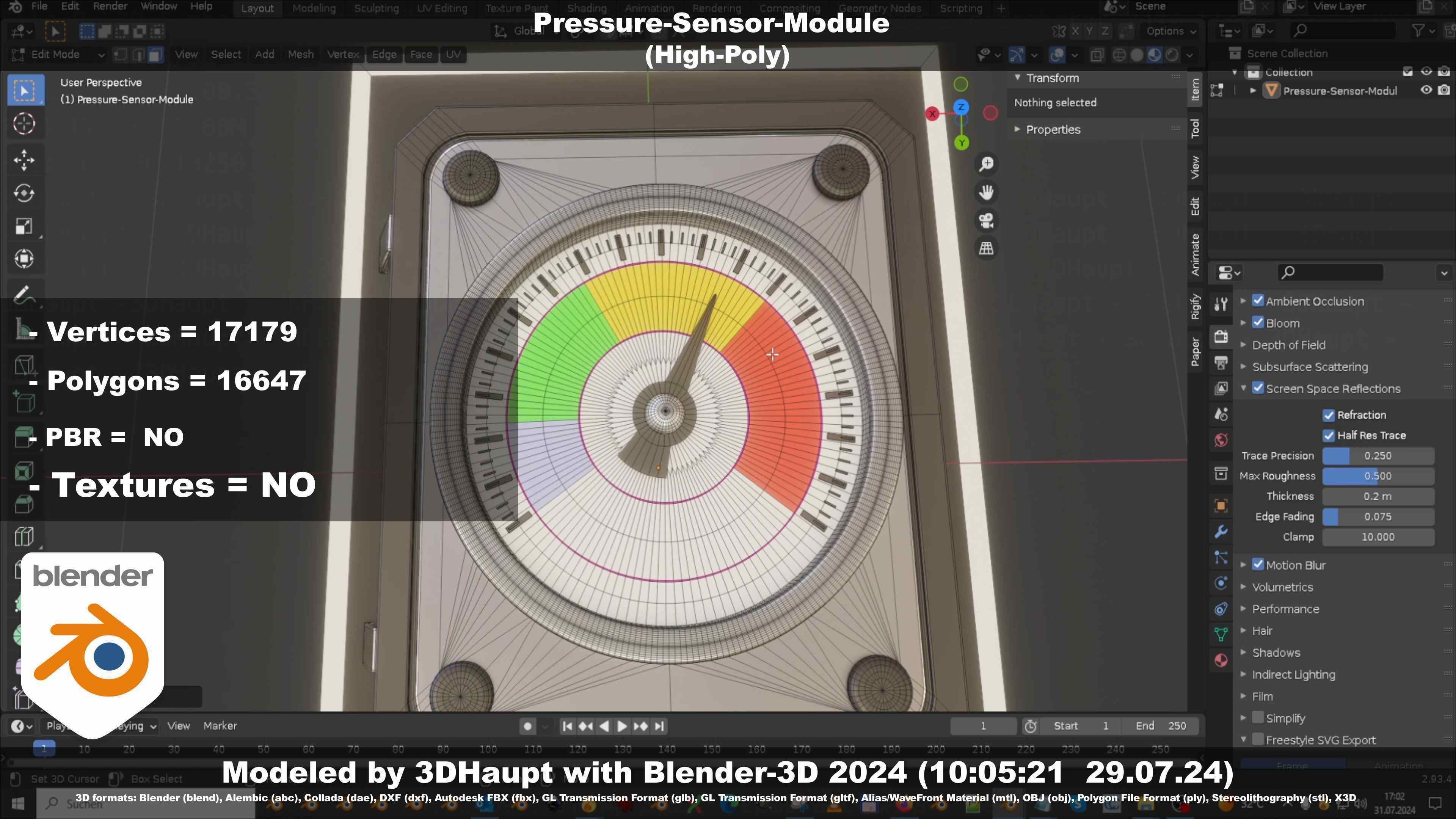
Task: Adjust the Edge Fading slider
Action: pyautogui.click(x=1378, y=517)
